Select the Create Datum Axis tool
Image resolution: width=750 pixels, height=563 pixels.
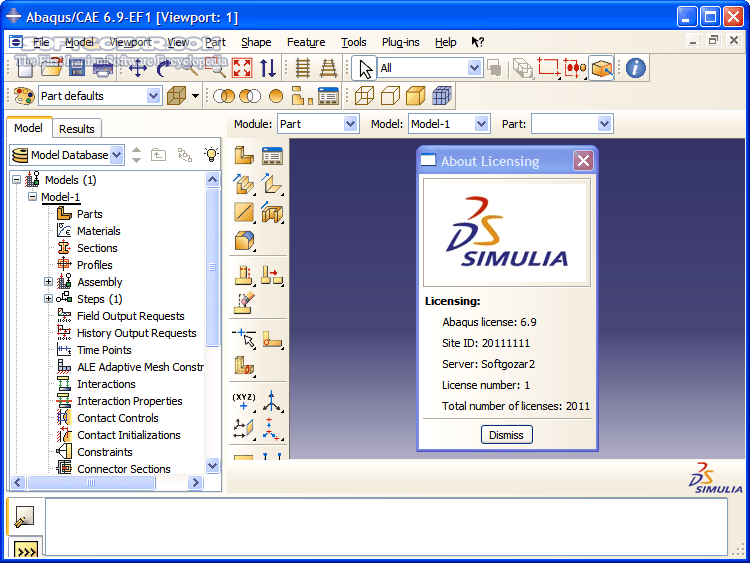point(273,401)
